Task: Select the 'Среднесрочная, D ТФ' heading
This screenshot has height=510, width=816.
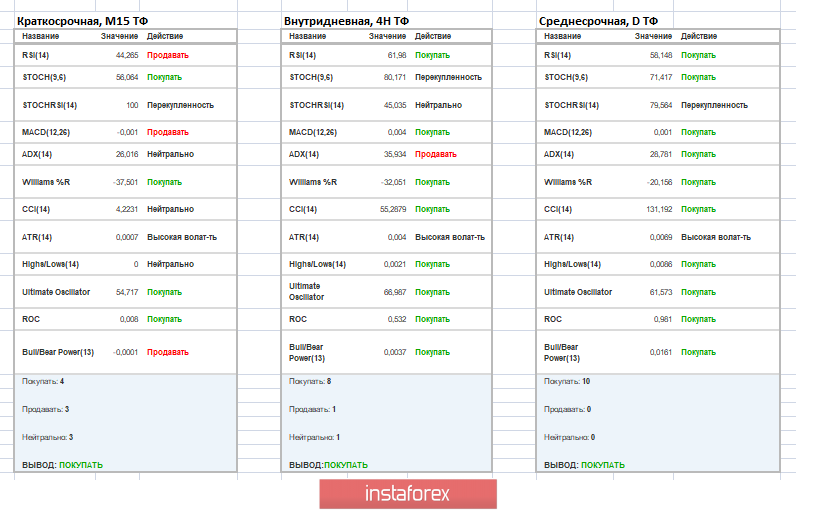Action: 598,21
